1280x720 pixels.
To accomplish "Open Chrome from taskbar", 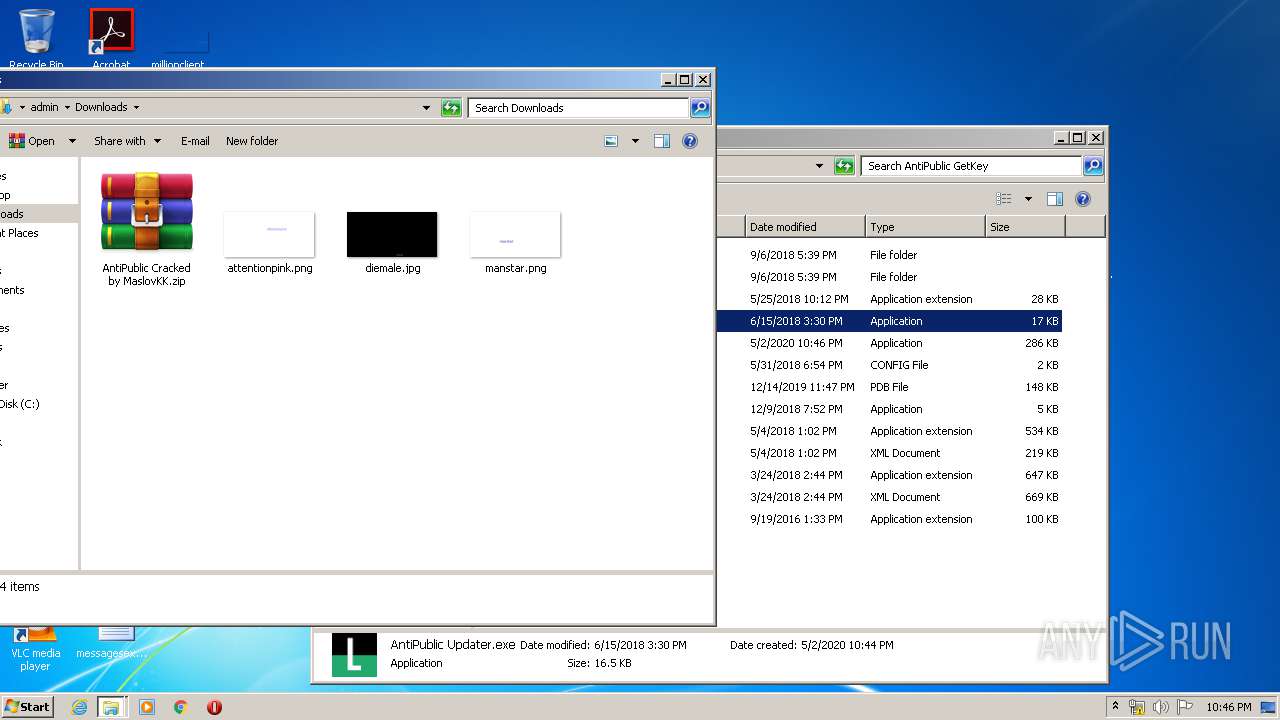I will 180,707.
